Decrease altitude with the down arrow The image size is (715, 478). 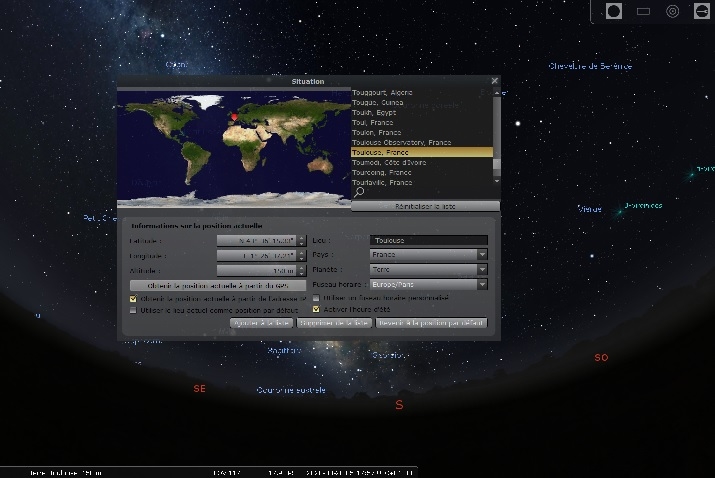point(301,273)
